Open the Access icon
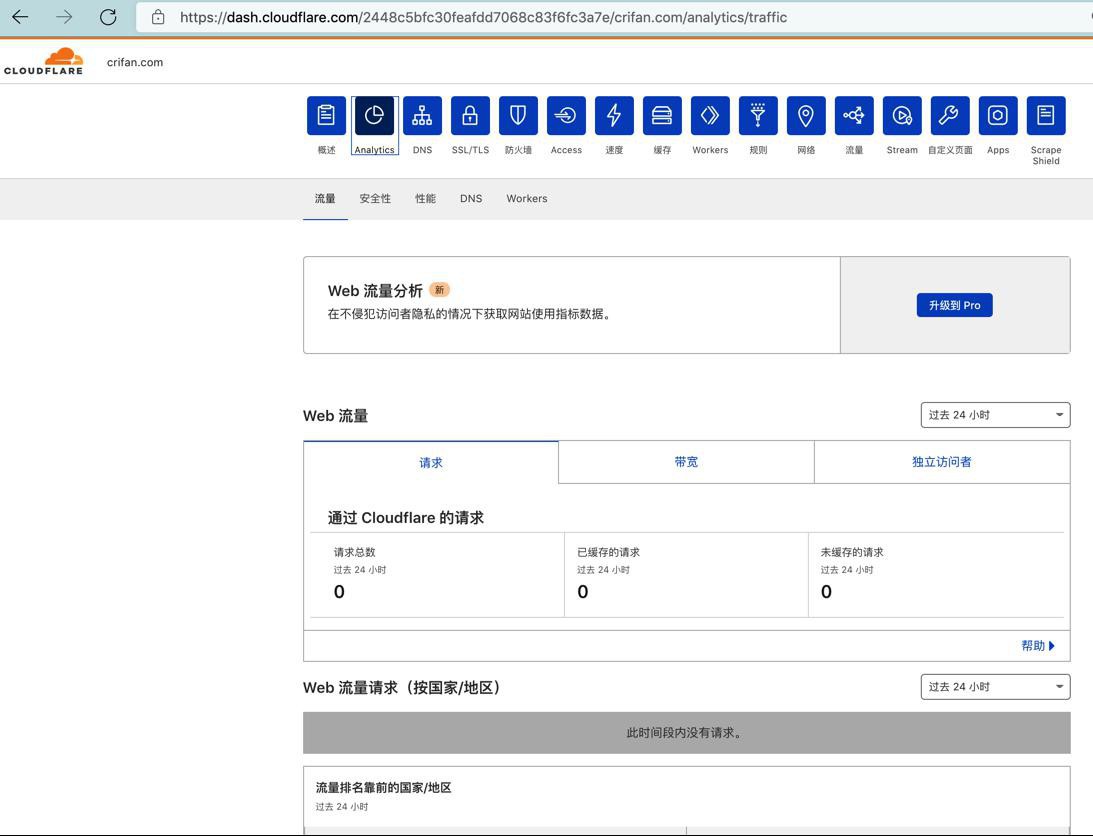1093x836 pixels. [x=566, y=116]
